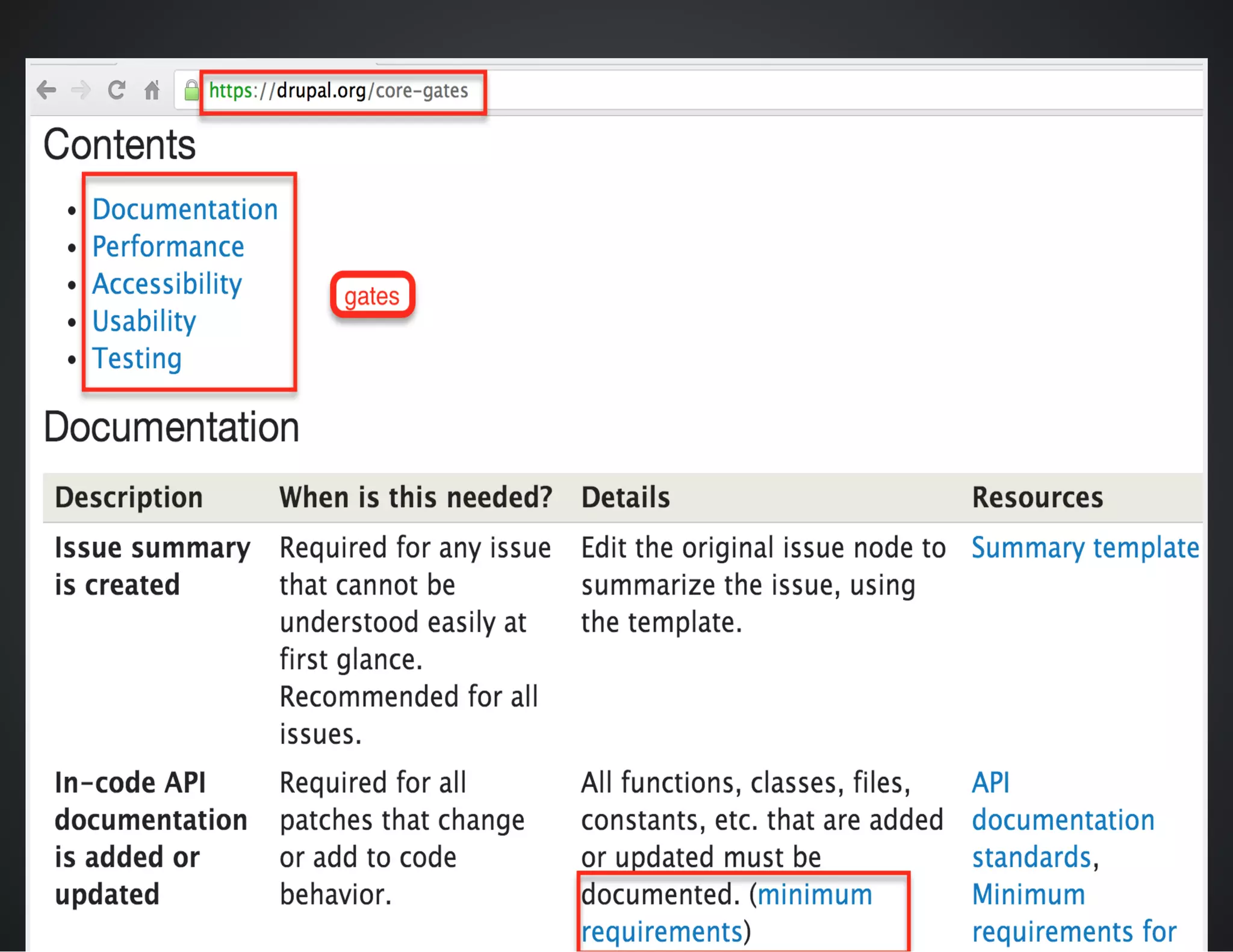
Task: Reload the page with refresh icon
Action: click(x=116, y=90)
